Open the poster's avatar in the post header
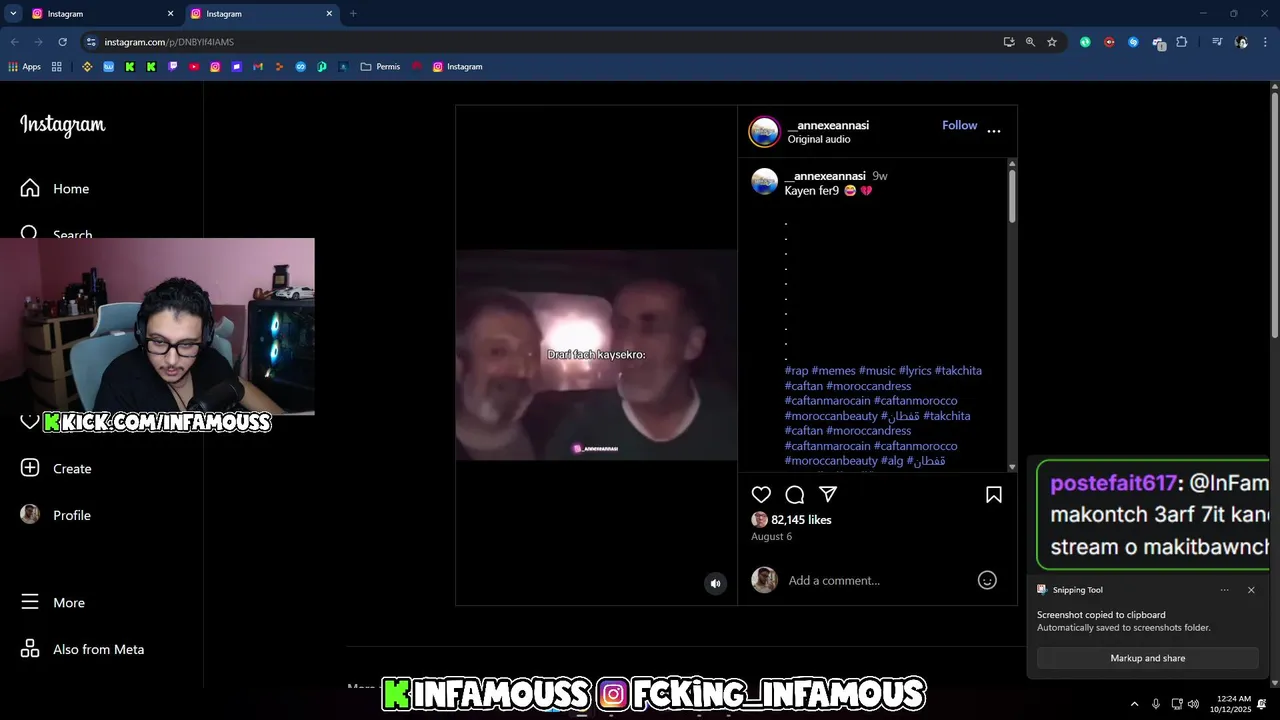The width and height of the screenshot is (1280, 720). 764,131
